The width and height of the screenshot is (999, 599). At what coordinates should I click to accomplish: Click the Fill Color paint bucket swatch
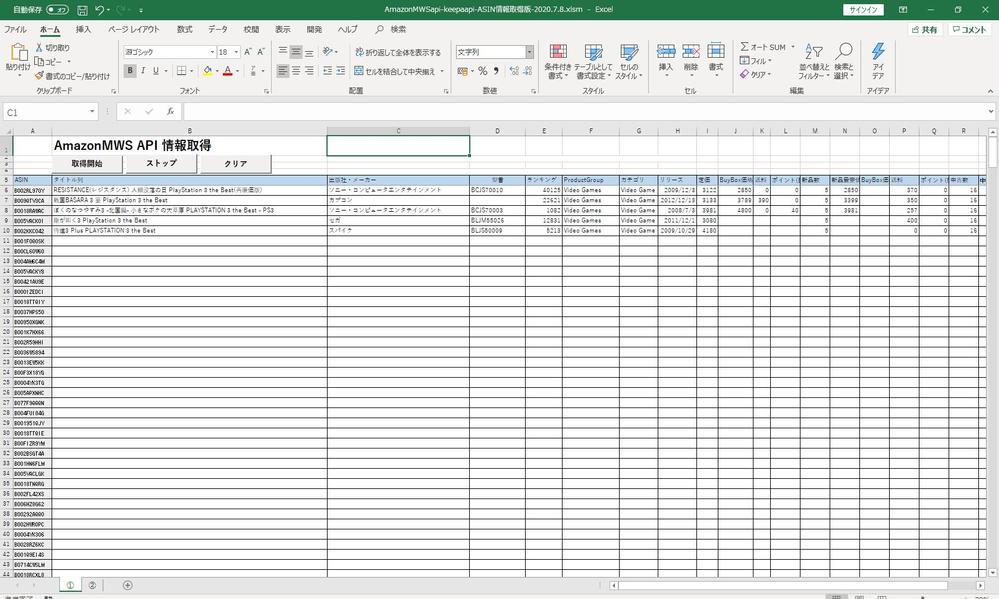[207, 71]
